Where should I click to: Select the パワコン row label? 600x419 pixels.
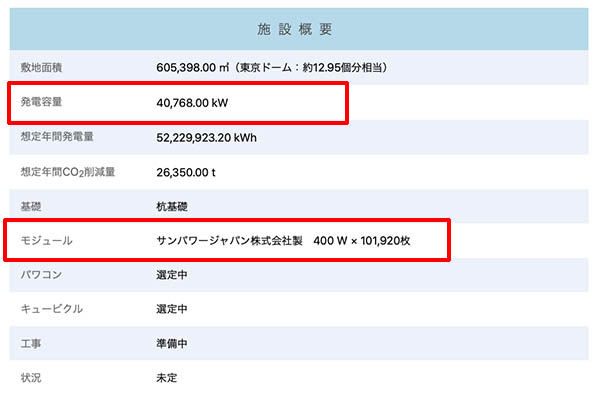pyautogui.click(x=44, y=274)
